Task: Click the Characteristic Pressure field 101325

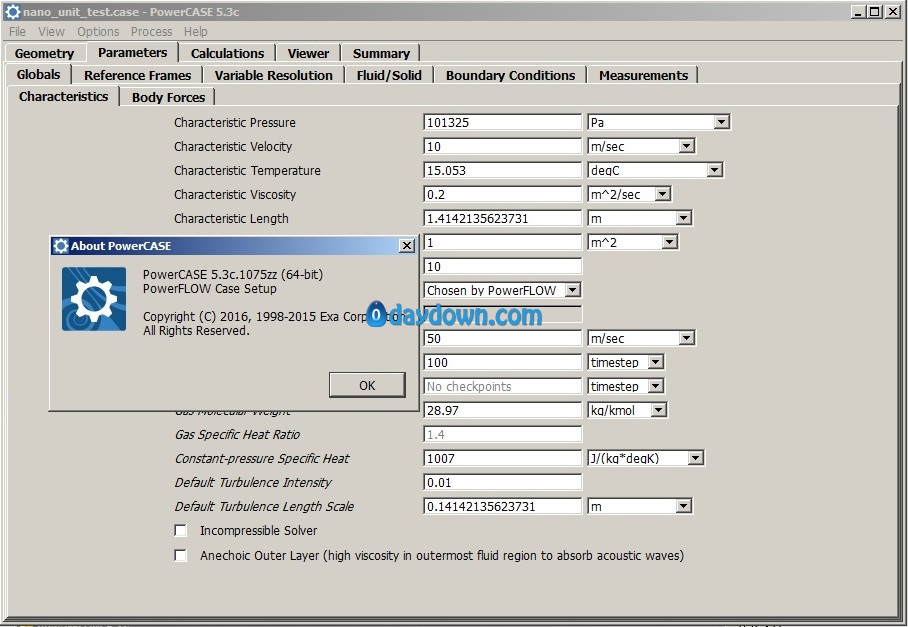Action: pyautogui.click(x=502, y=122)
